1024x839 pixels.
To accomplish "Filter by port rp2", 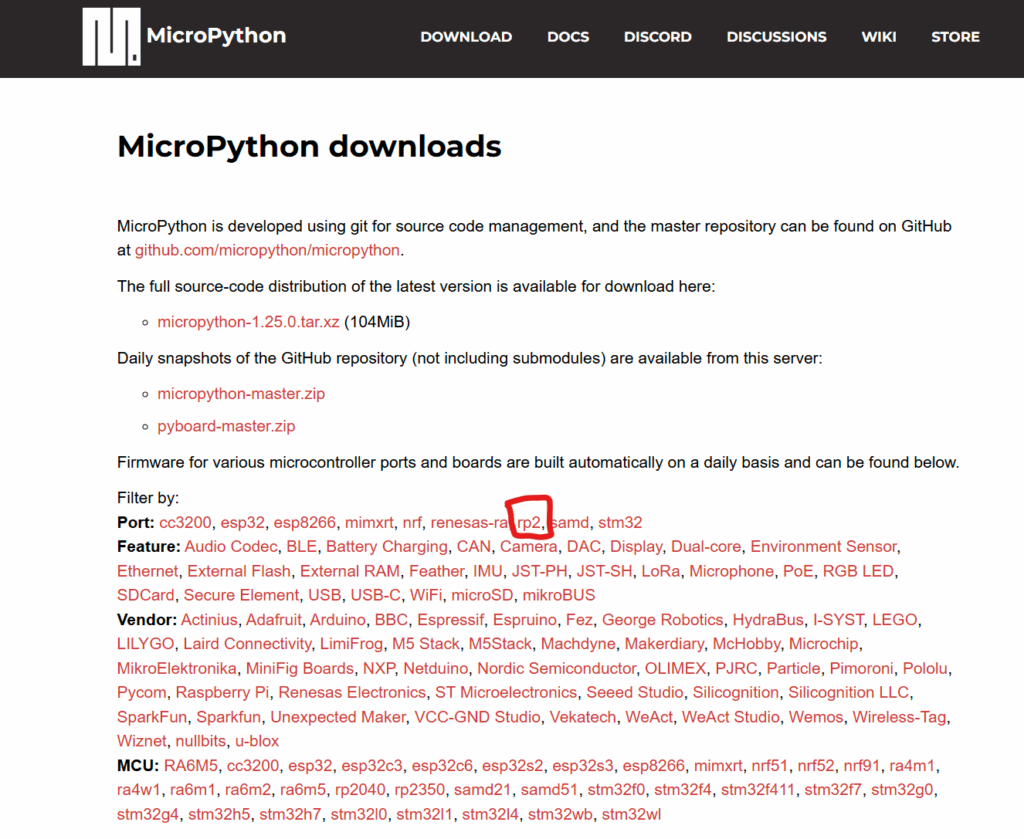I will [529, 522].
